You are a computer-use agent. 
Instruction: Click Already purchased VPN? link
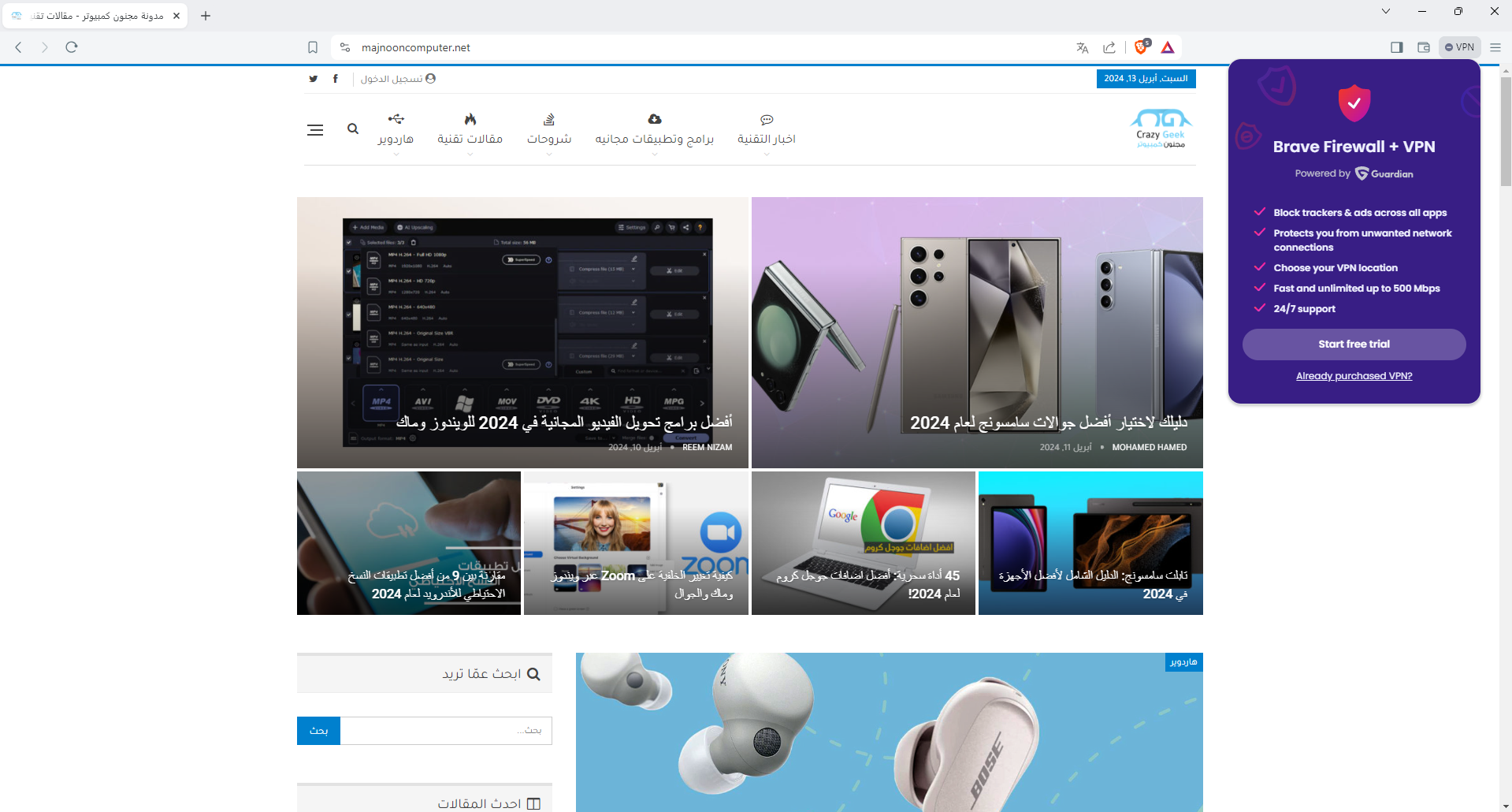click(1354, 376)
